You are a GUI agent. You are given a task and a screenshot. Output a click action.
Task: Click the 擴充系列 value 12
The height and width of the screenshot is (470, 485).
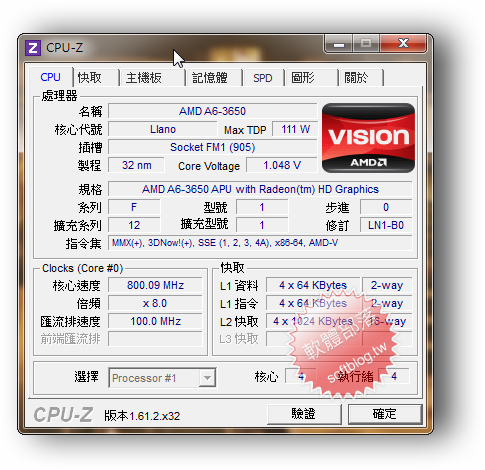pos(134,225)
